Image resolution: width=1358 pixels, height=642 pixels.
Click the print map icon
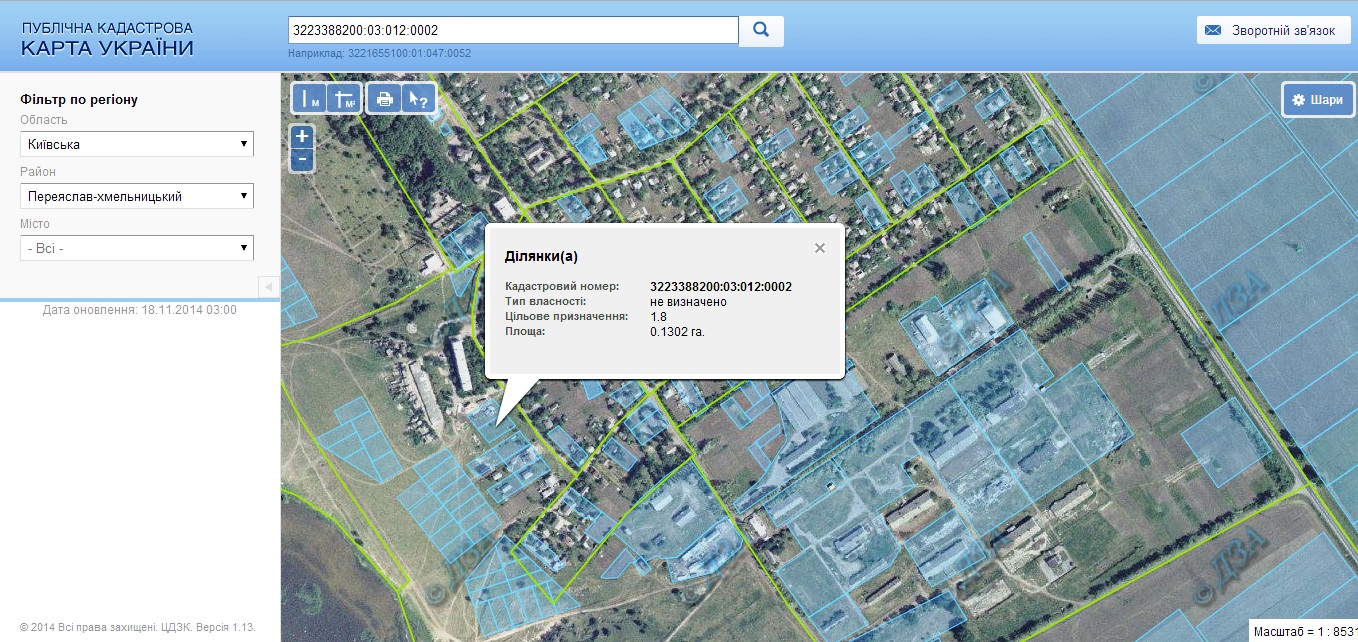(x=384, y=99)
